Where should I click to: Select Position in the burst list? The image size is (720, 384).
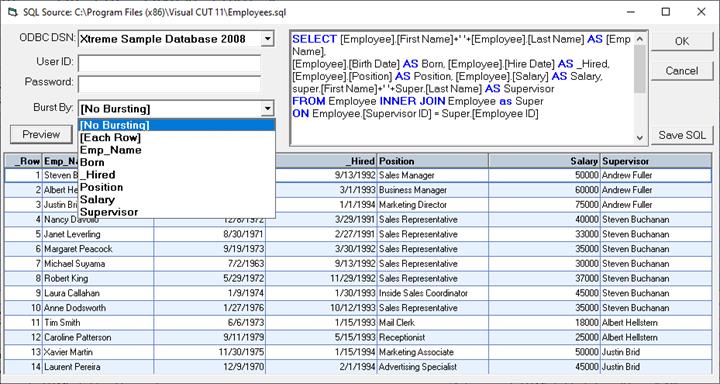coord(177,187)
